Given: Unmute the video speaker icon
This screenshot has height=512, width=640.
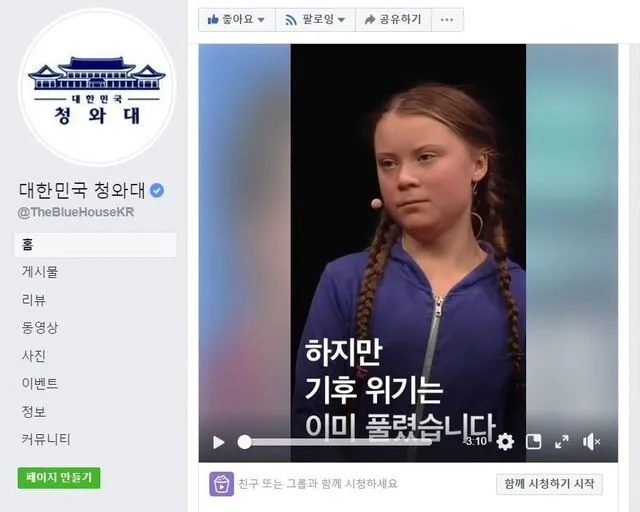Looking at the screenshot, I should [x=591, y=442].
